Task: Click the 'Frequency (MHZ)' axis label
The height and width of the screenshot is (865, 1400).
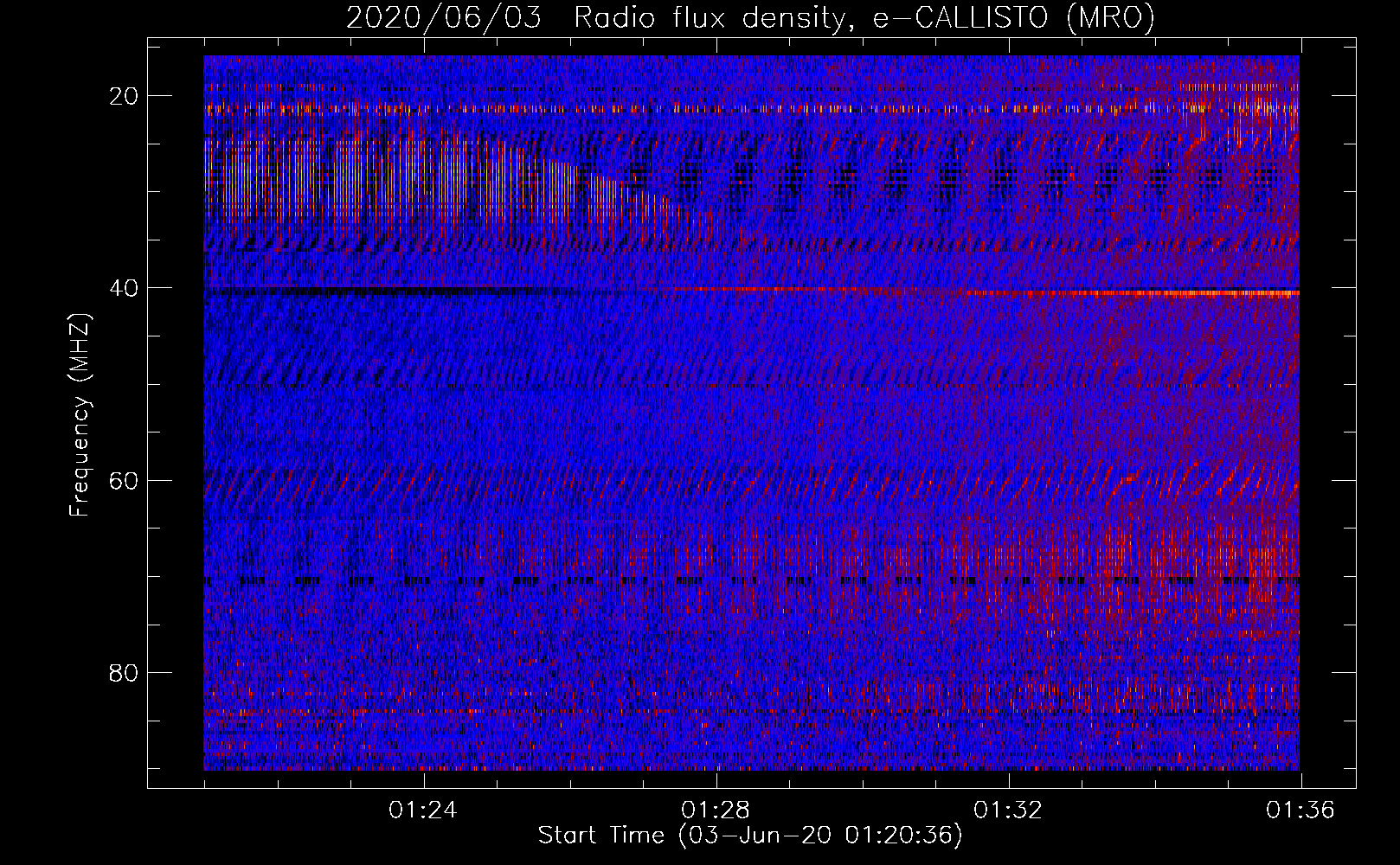Action: click(x=79, y=415)
